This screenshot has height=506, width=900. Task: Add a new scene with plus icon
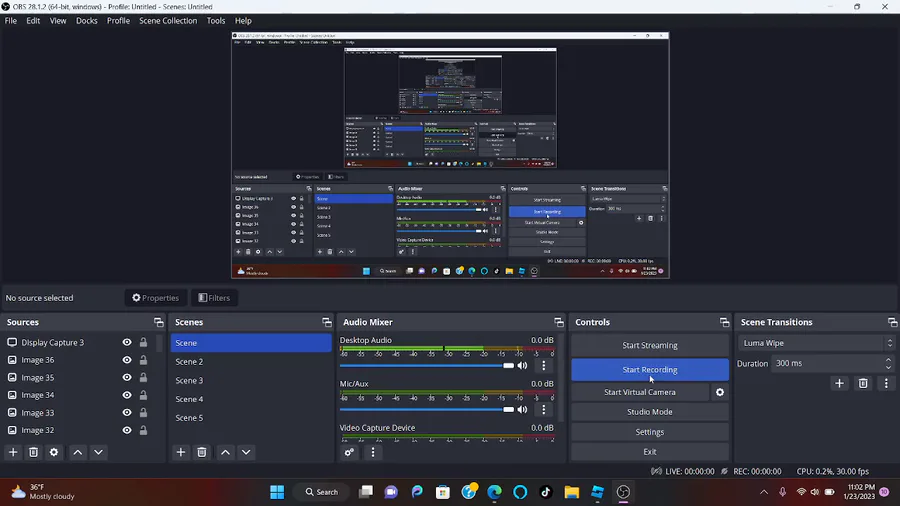click(x=181, y=452)
